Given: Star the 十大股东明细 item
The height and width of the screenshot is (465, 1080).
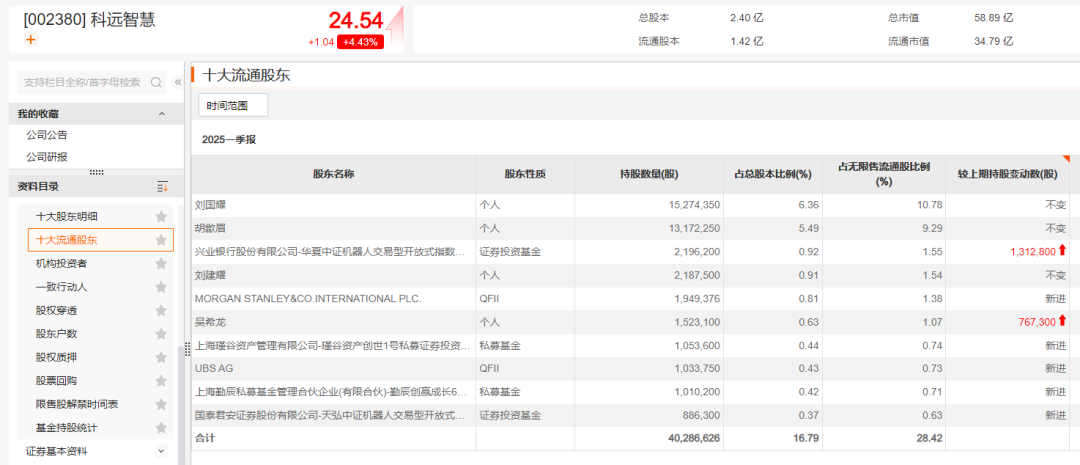Looking at the screenshot, I should coord(161,217).
